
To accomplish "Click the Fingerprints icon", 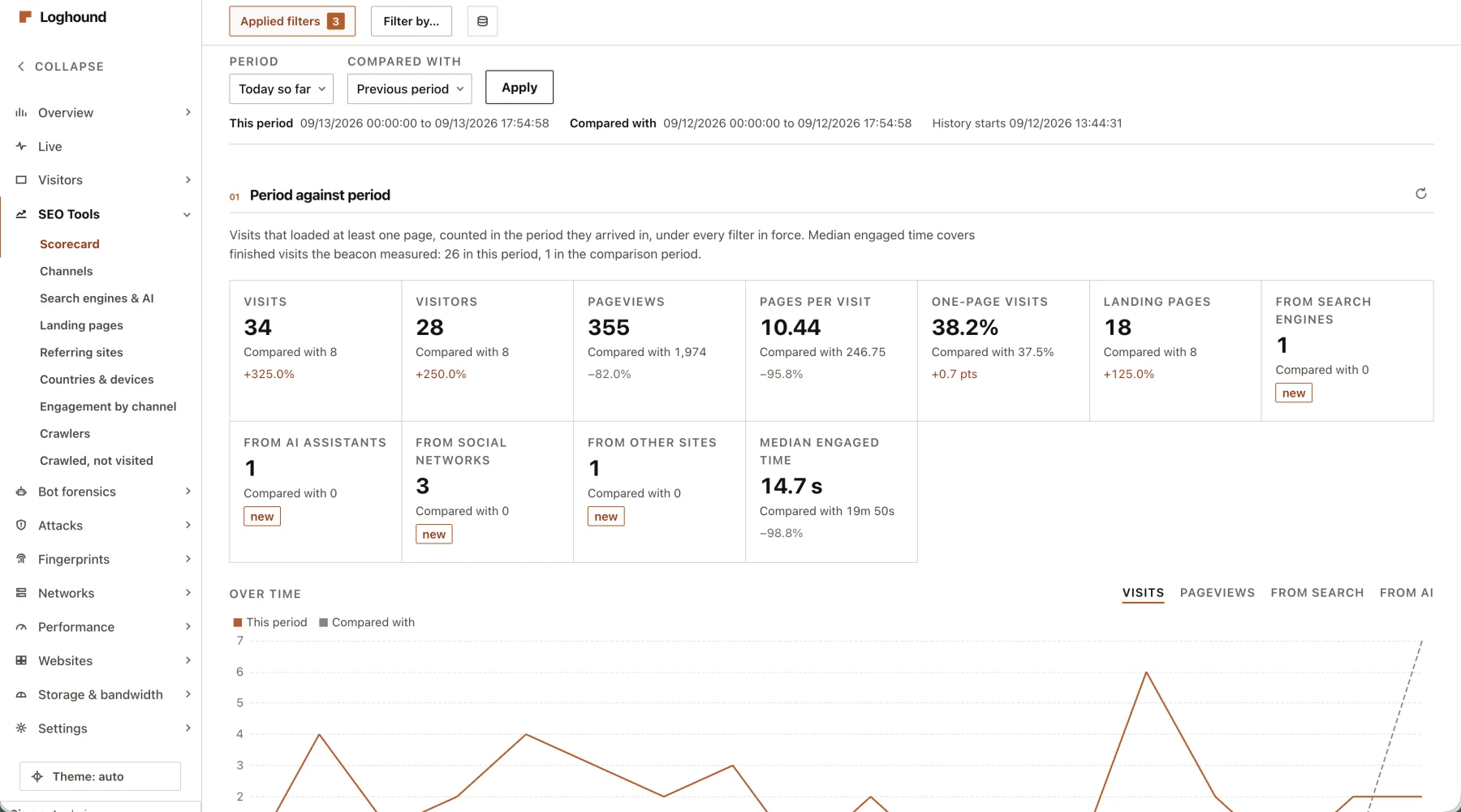I will click(21, 560).
